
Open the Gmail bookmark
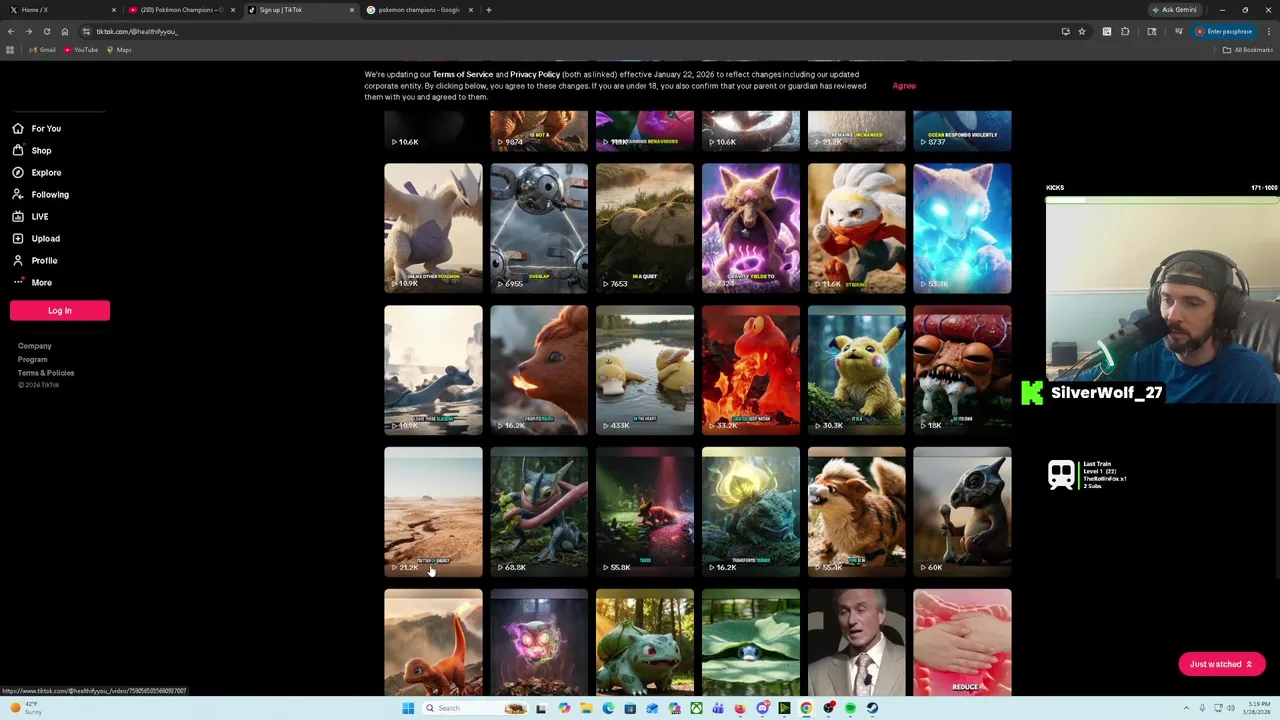click(42, 50)
